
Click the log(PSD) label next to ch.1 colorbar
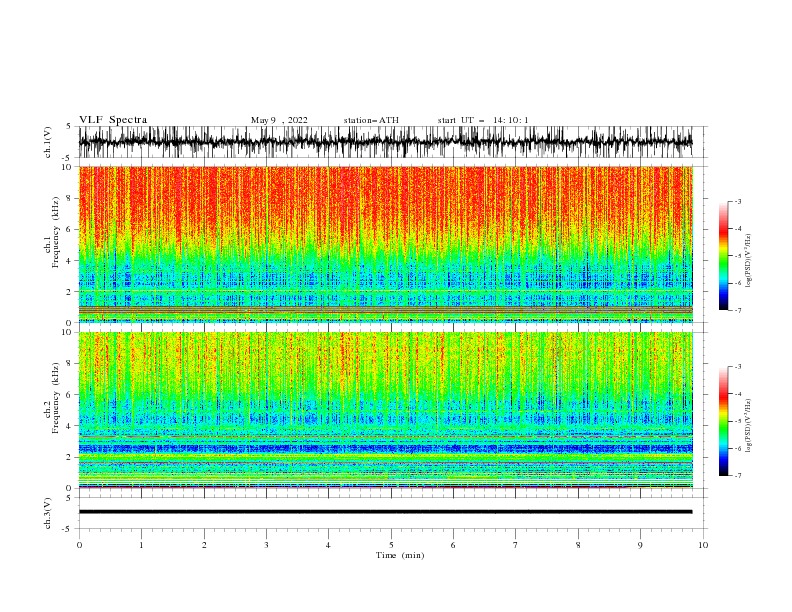748,261
